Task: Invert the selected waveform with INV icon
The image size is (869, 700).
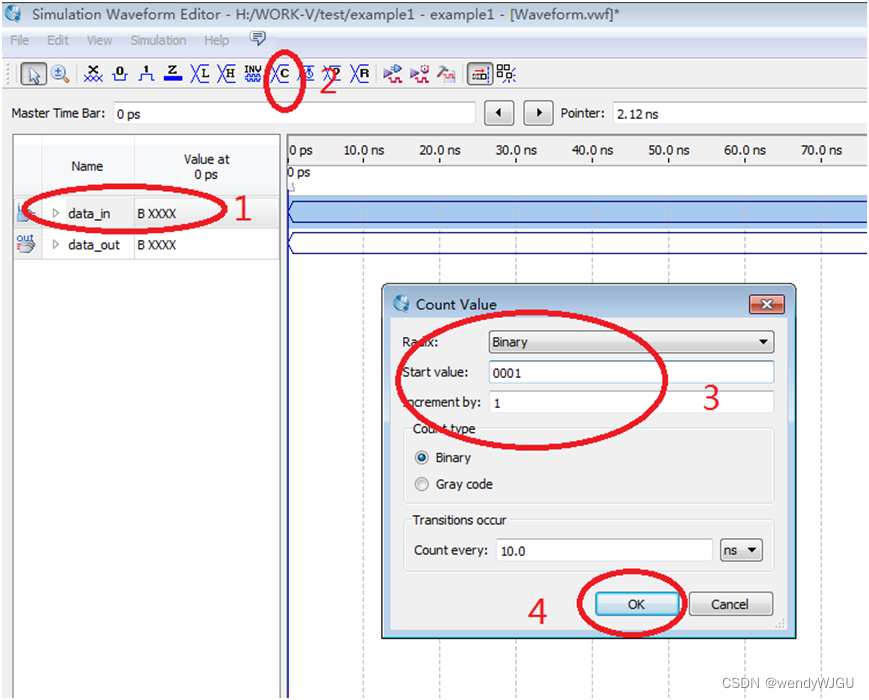Action: [252, 74]
